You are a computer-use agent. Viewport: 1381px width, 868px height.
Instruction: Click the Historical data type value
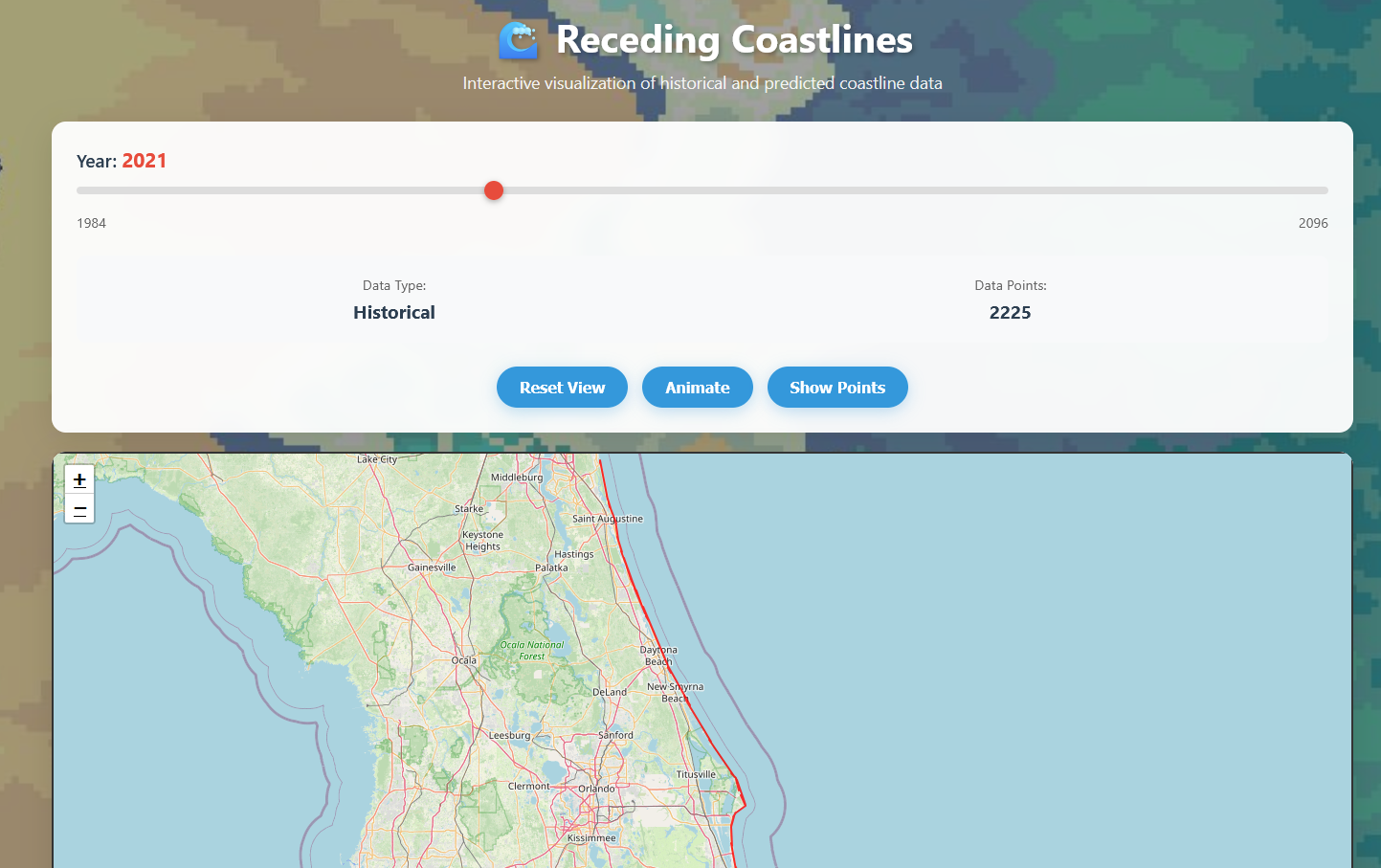pyautogui.click(x=394, y=313)
